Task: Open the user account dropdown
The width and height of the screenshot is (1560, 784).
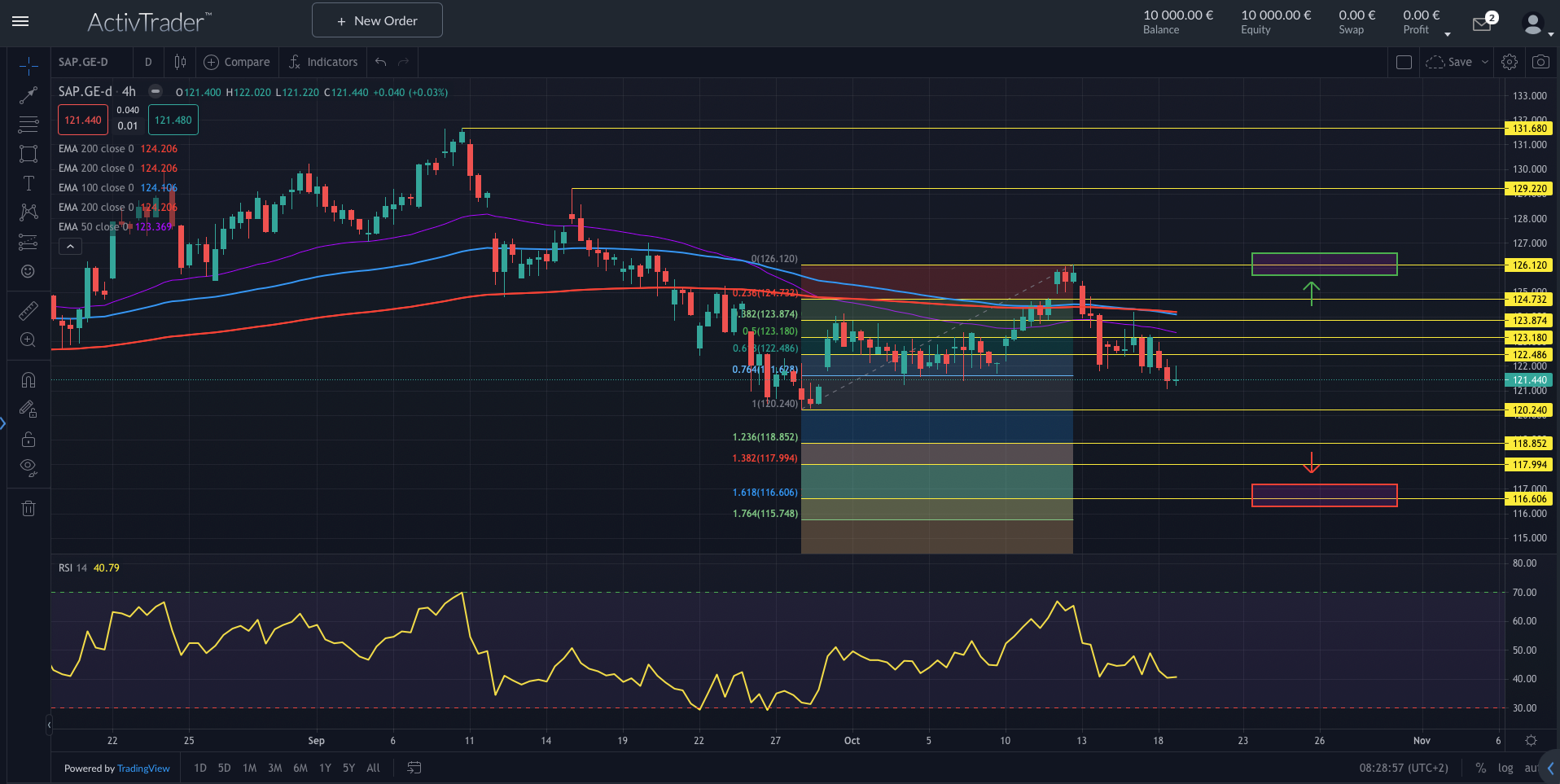Action: pos(1536,25)
